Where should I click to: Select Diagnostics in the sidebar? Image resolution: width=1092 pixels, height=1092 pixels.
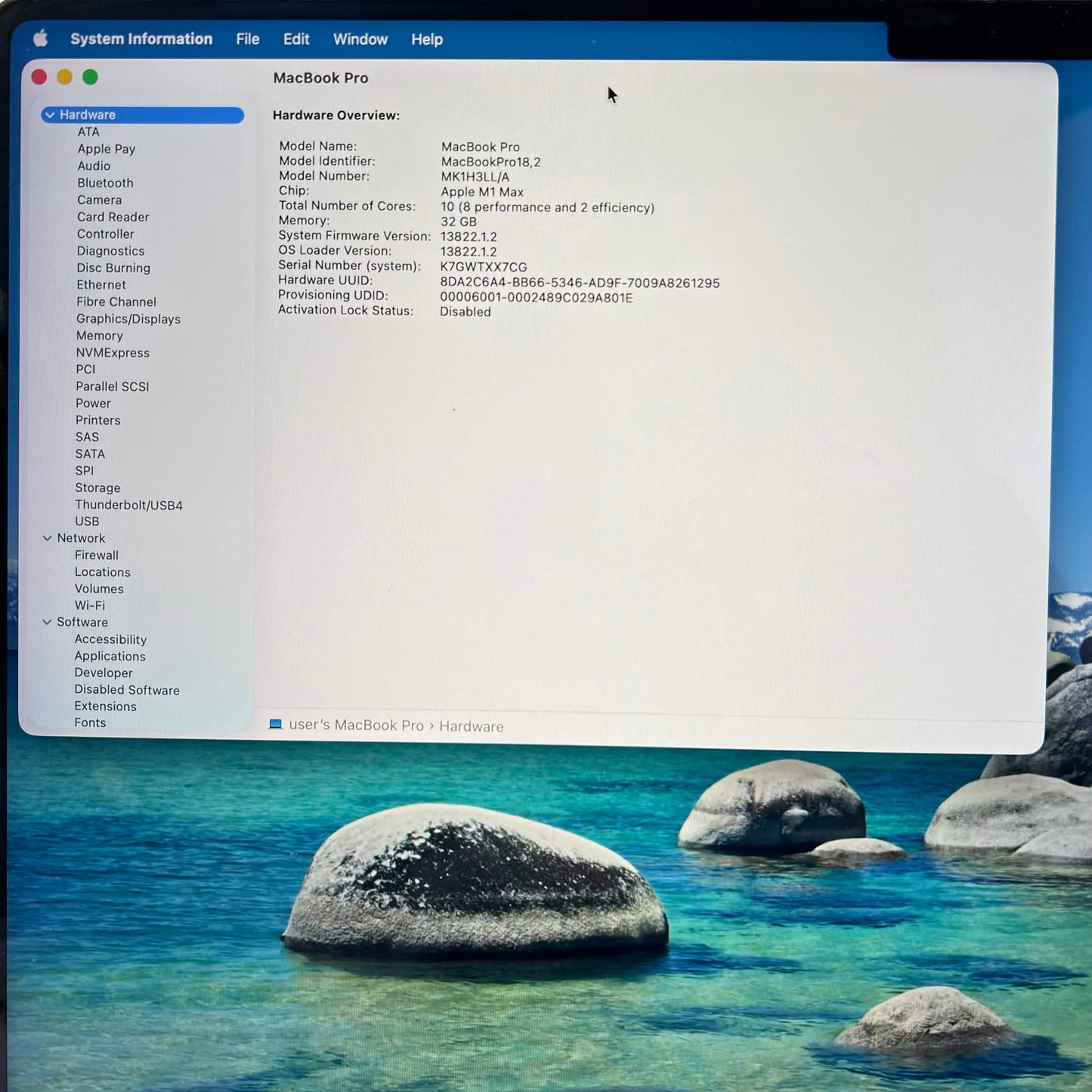click(x=110, y=251)
